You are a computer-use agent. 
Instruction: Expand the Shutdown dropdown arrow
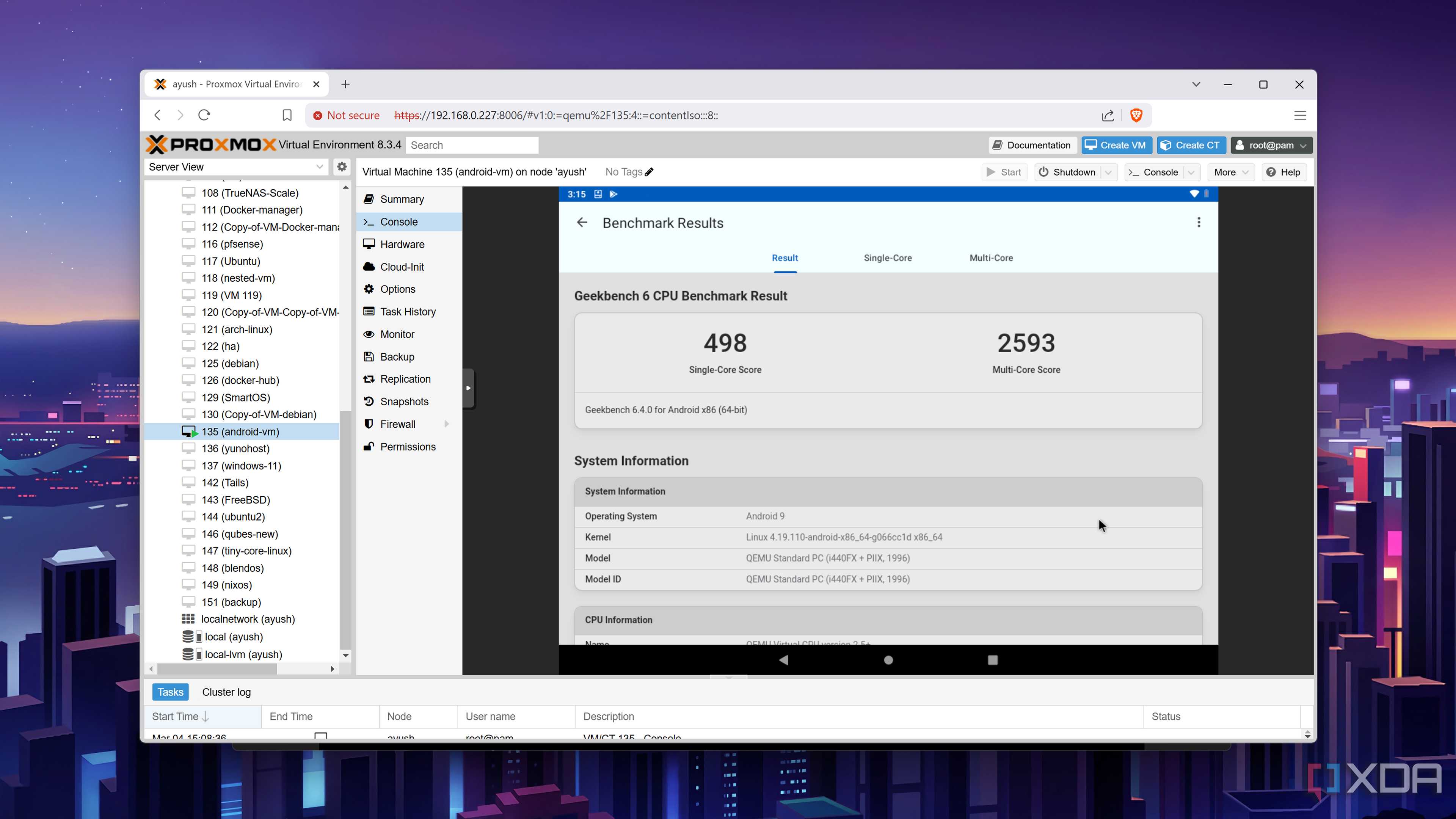point(1109,173)
